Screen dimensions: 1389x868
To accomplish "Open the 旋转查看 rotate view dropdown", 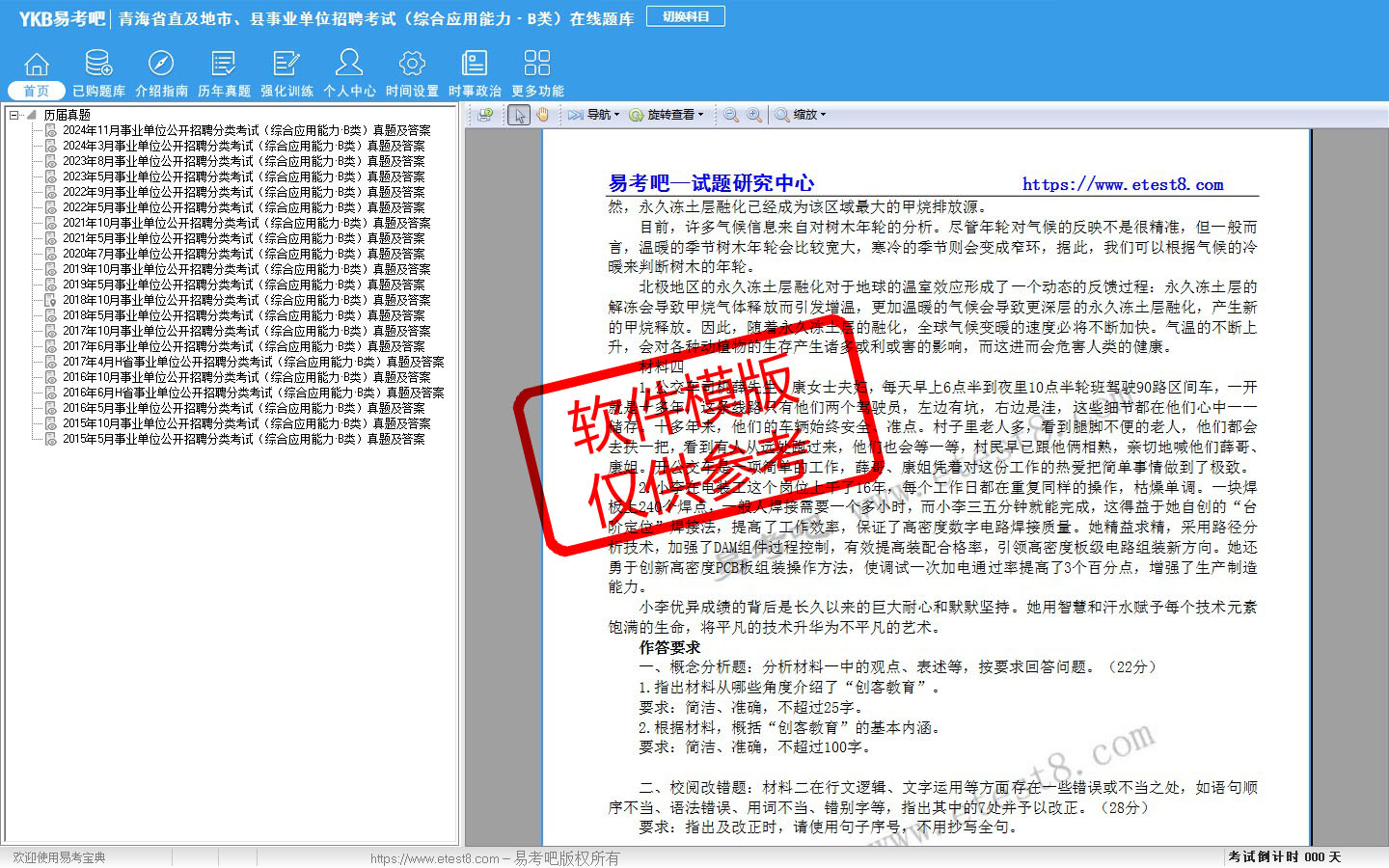I will coord(667,115).
